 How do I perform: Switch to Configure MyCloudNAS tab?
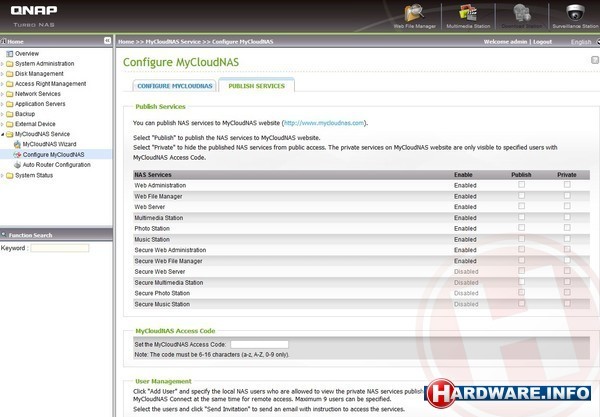pyautogui.click(x=174, y=86)
